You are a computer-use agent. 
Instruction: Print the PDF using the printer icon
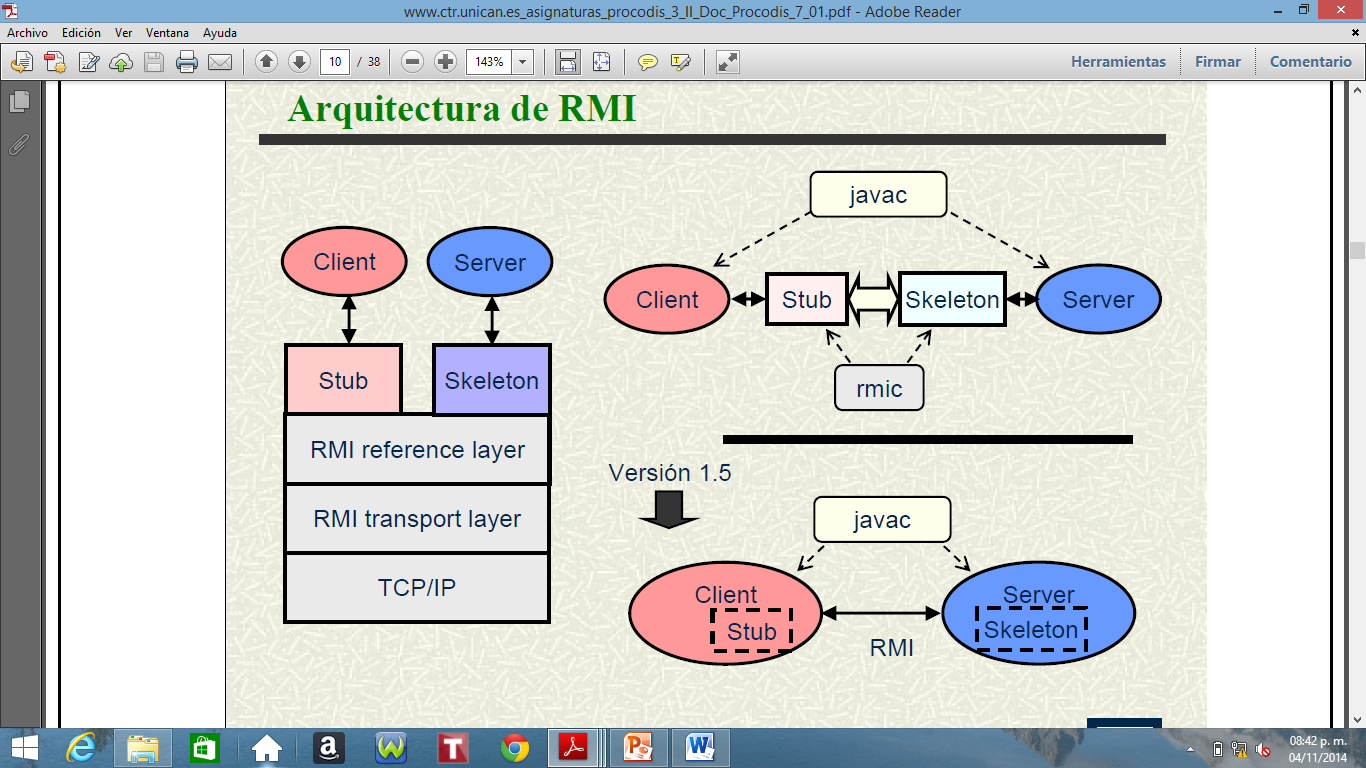188,61
